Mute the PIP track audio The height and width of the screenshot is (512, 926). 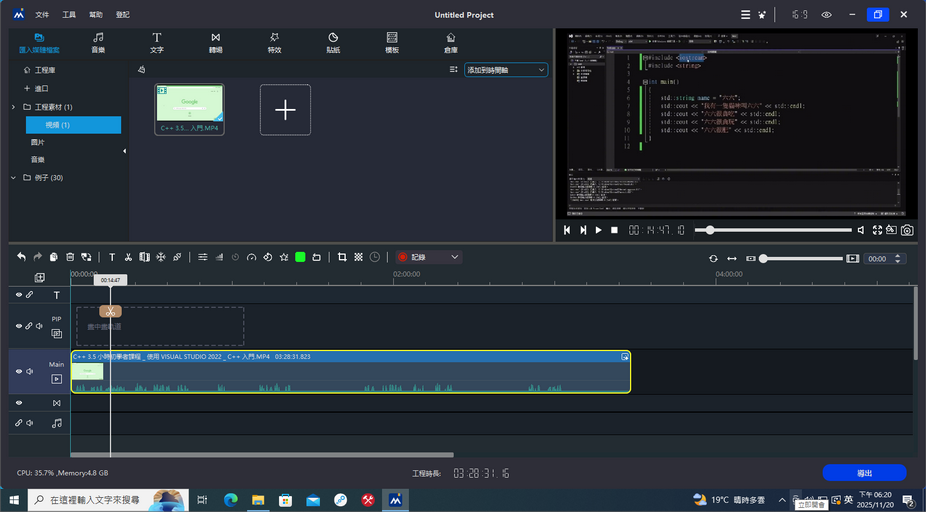pyautogui.click(x=40, y=326)
